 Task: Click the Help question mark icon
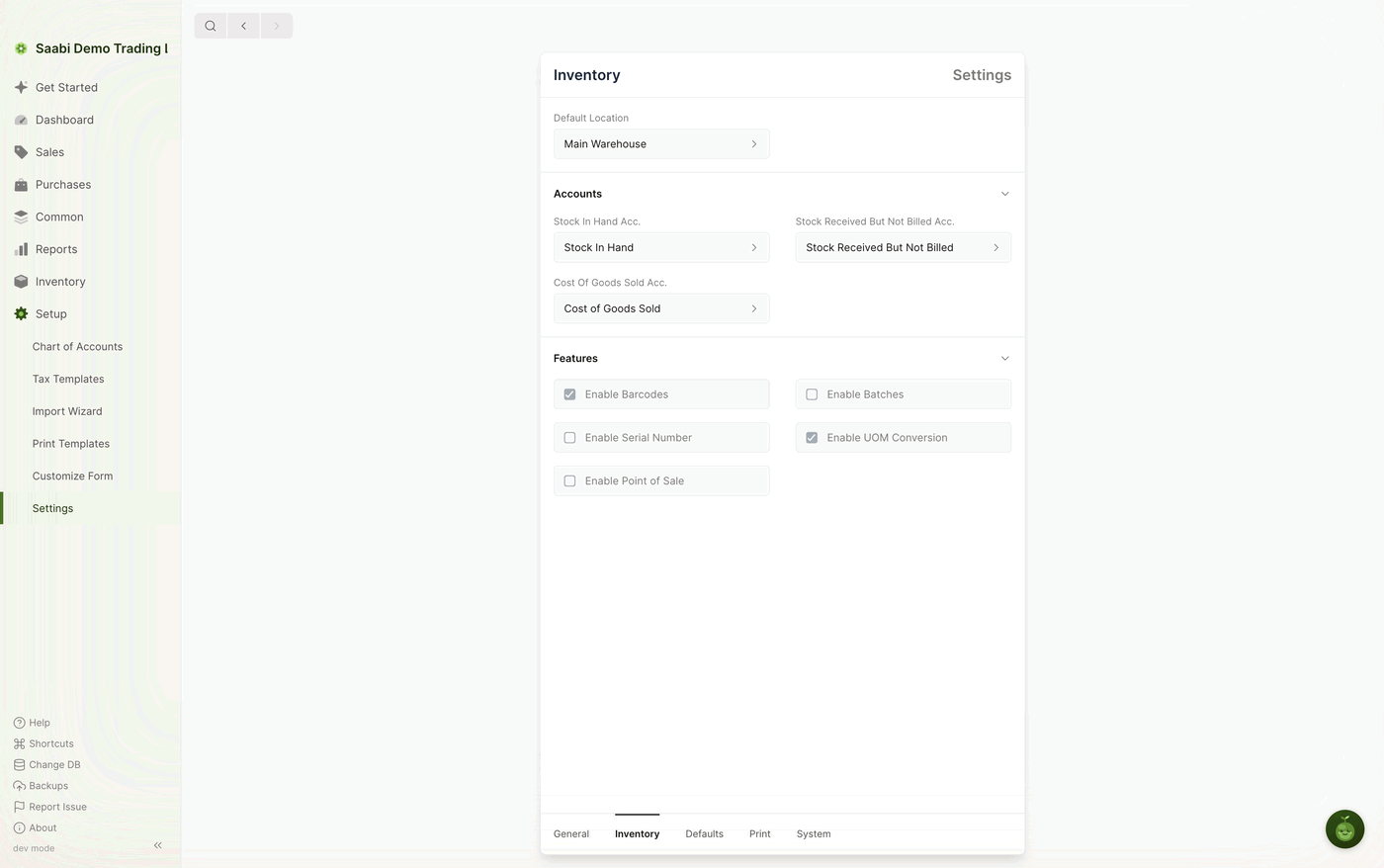click(x=19, y=723)
